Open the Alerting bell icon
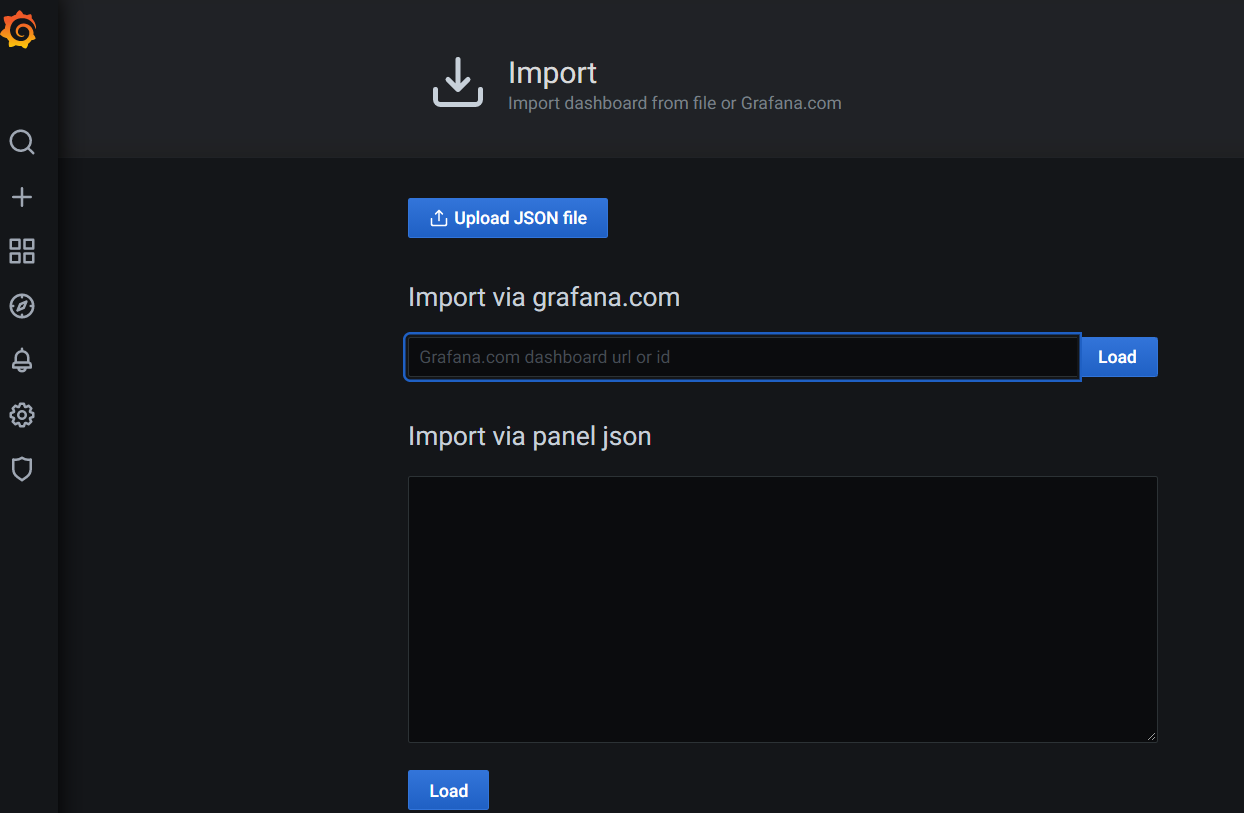The height and width of the screenshot is (813, 1244). tap(22, 360)
